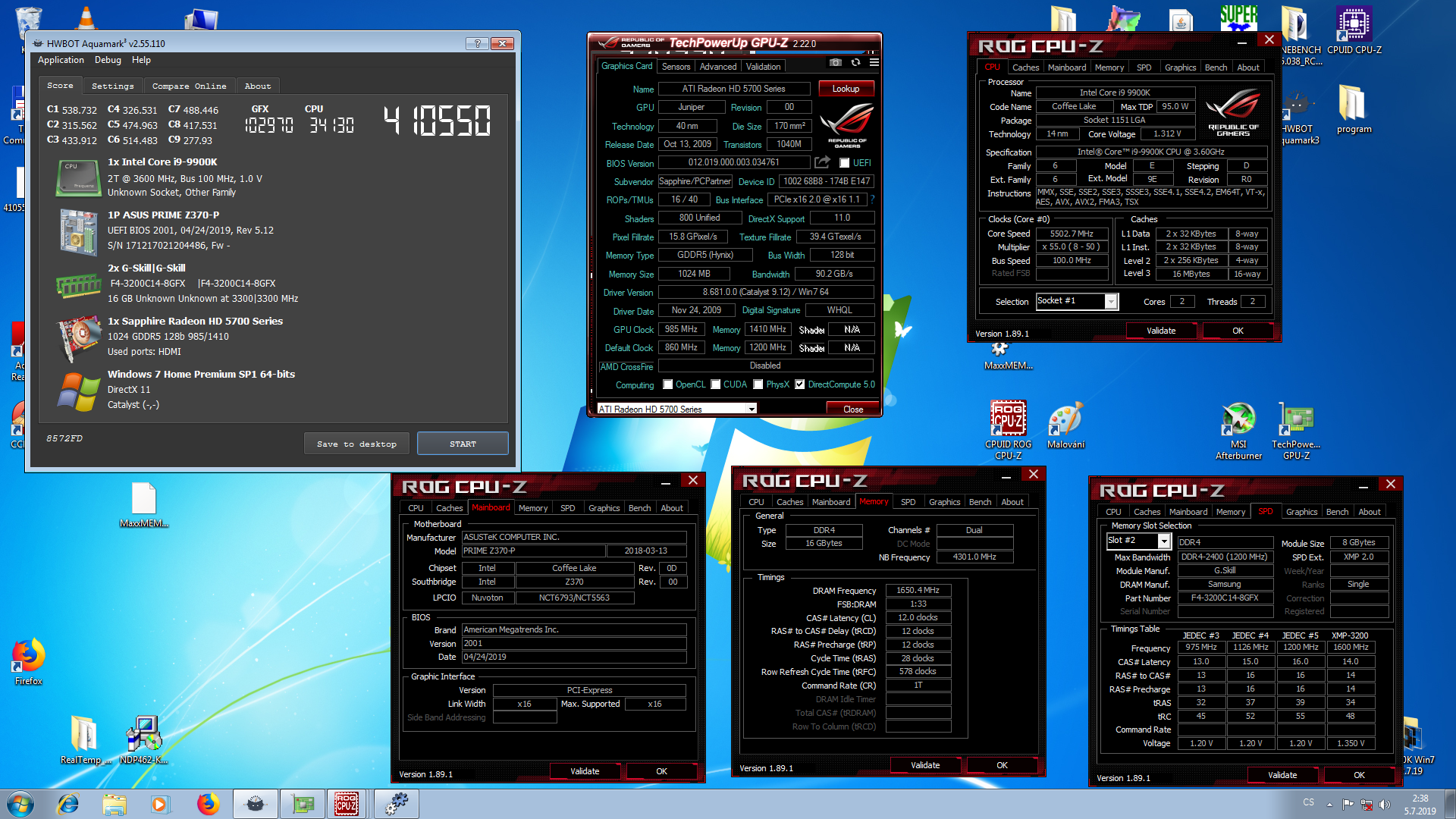
Task: Open the GPU selection dropdown in GPU-Z
Action: click(676, 409)
